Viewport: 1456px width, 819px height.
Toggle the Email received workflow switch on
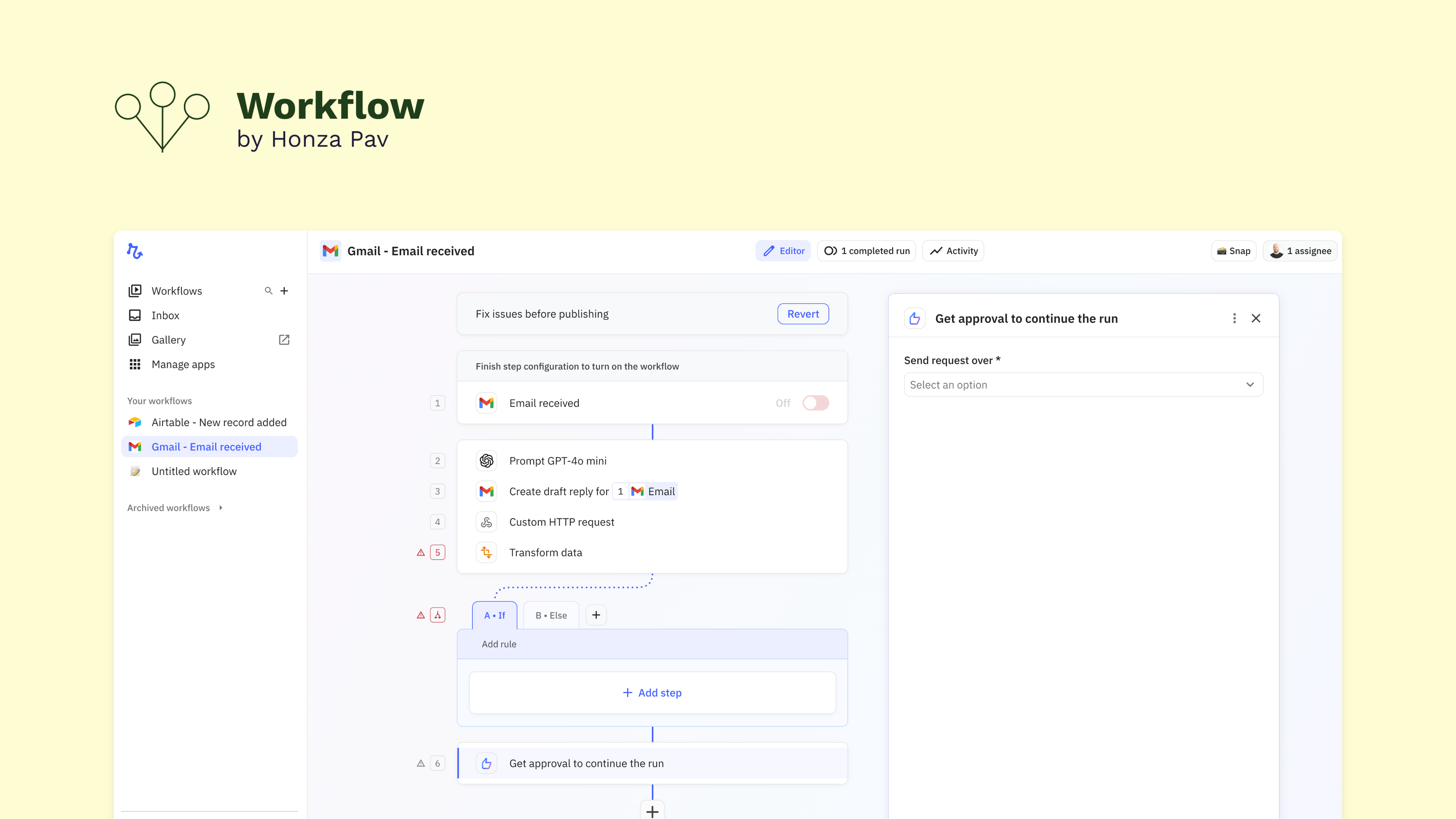(816, 403)
